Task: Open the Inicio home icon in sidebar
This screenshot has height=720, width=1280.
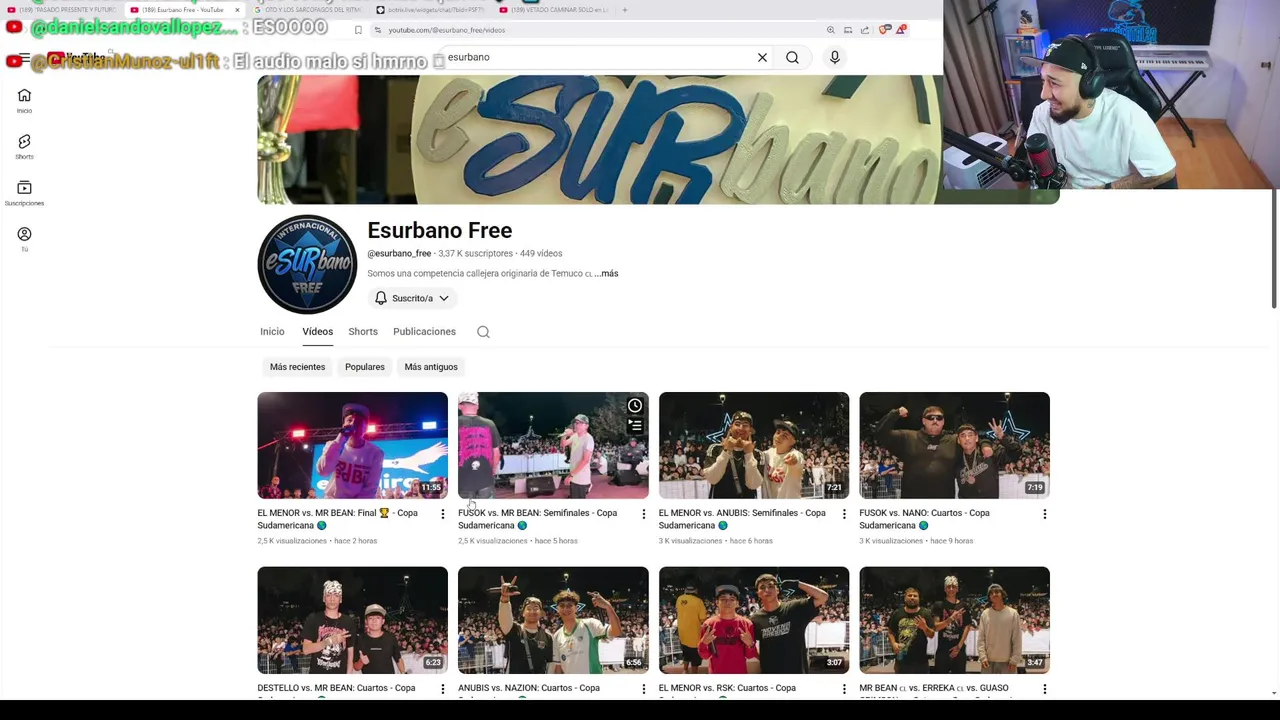Action: pyautogui.click(x=24, y=100)
